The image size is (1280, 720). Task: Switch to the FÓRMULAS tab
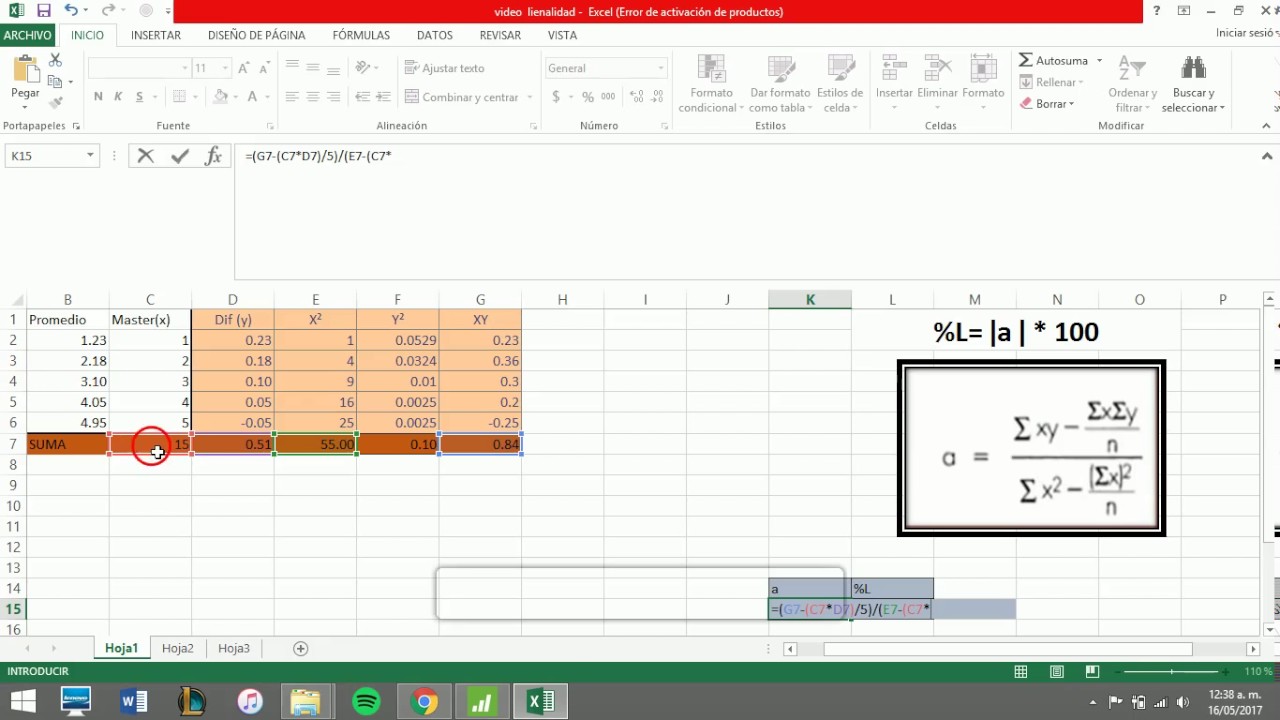tap(361, 35)
